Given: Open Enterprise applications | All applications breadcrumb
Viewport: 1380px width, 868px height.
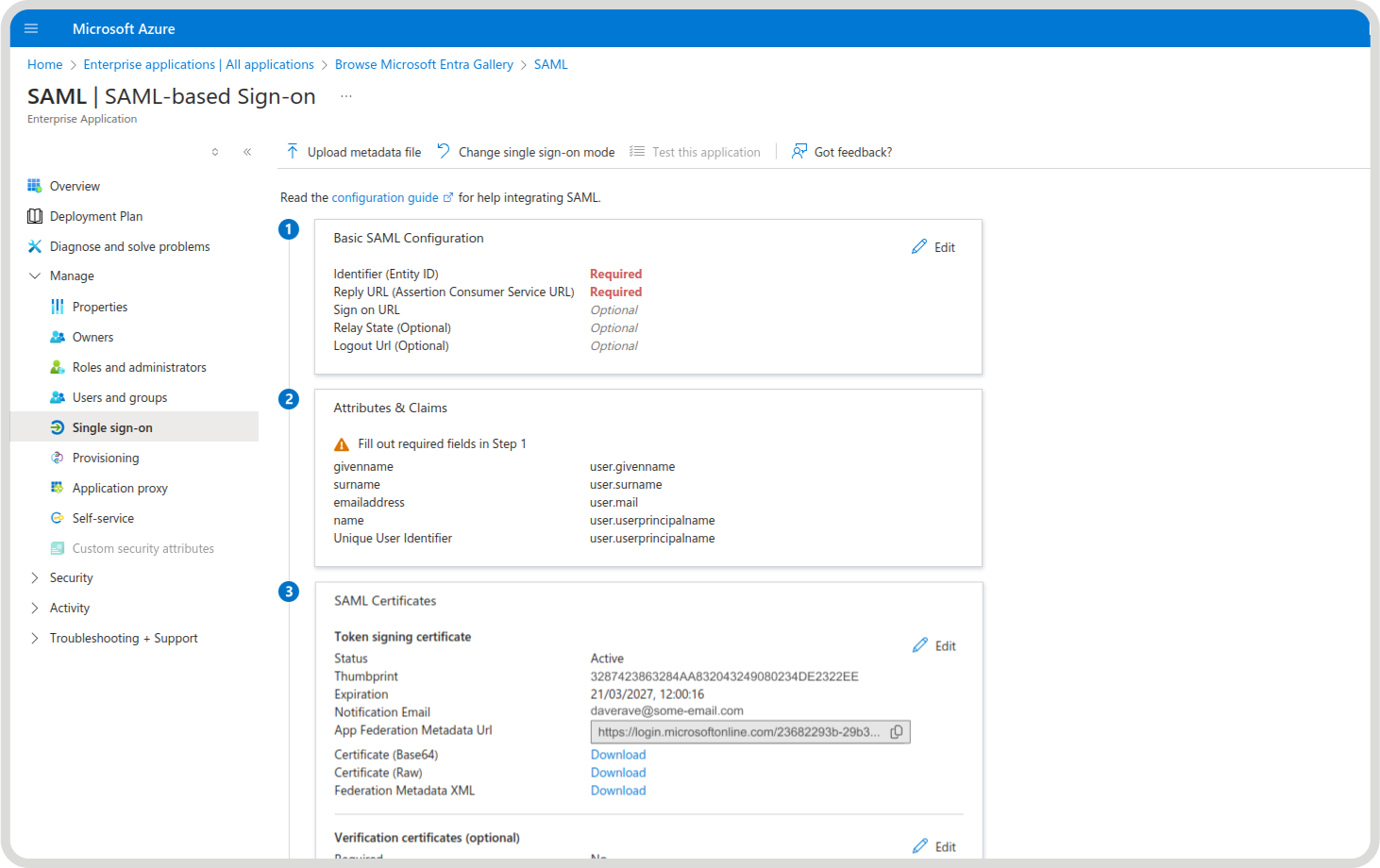Looking at the screenshot, I should tap(198, 64).
